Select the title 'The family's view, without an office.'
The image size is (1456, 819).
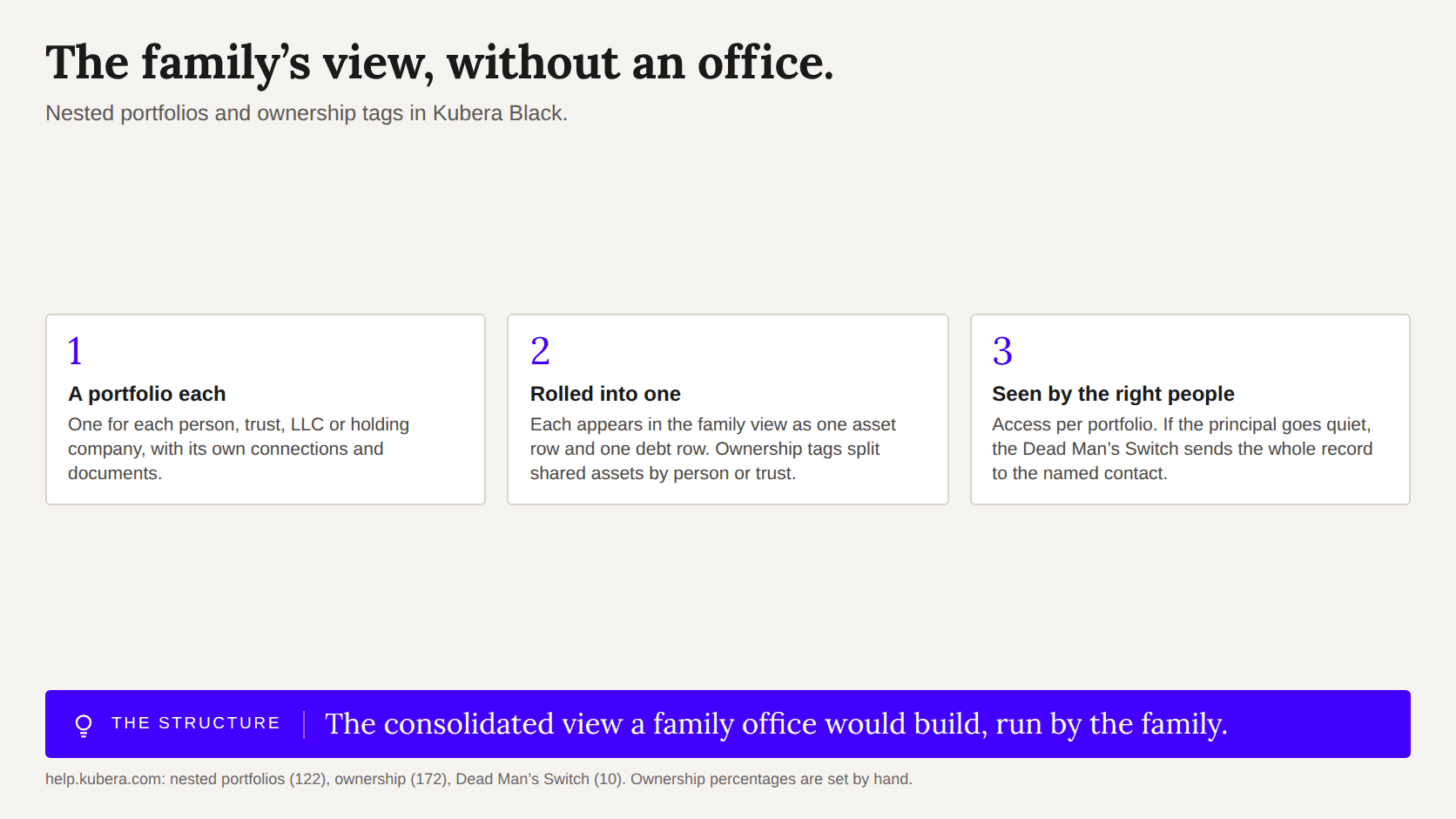point(440,63)
